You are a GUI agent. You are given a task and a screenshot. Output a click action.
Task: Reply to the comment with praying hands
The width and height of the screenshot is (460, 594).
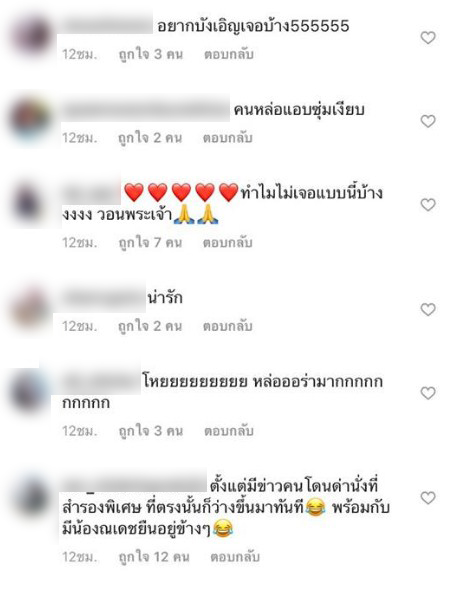click(227, 242)
